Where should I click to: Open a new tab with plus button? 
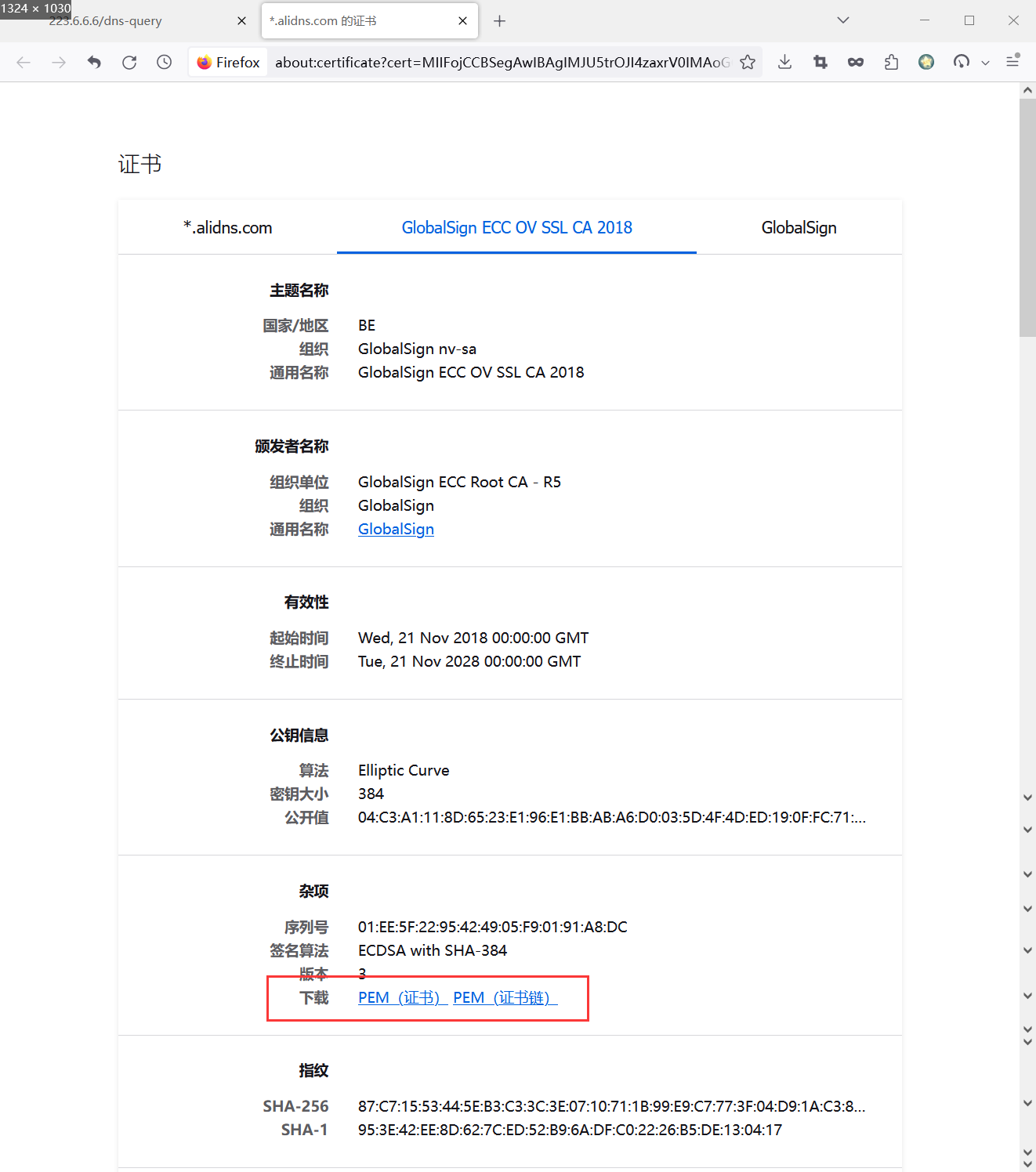pyautogui.click(x=499, y=21)
